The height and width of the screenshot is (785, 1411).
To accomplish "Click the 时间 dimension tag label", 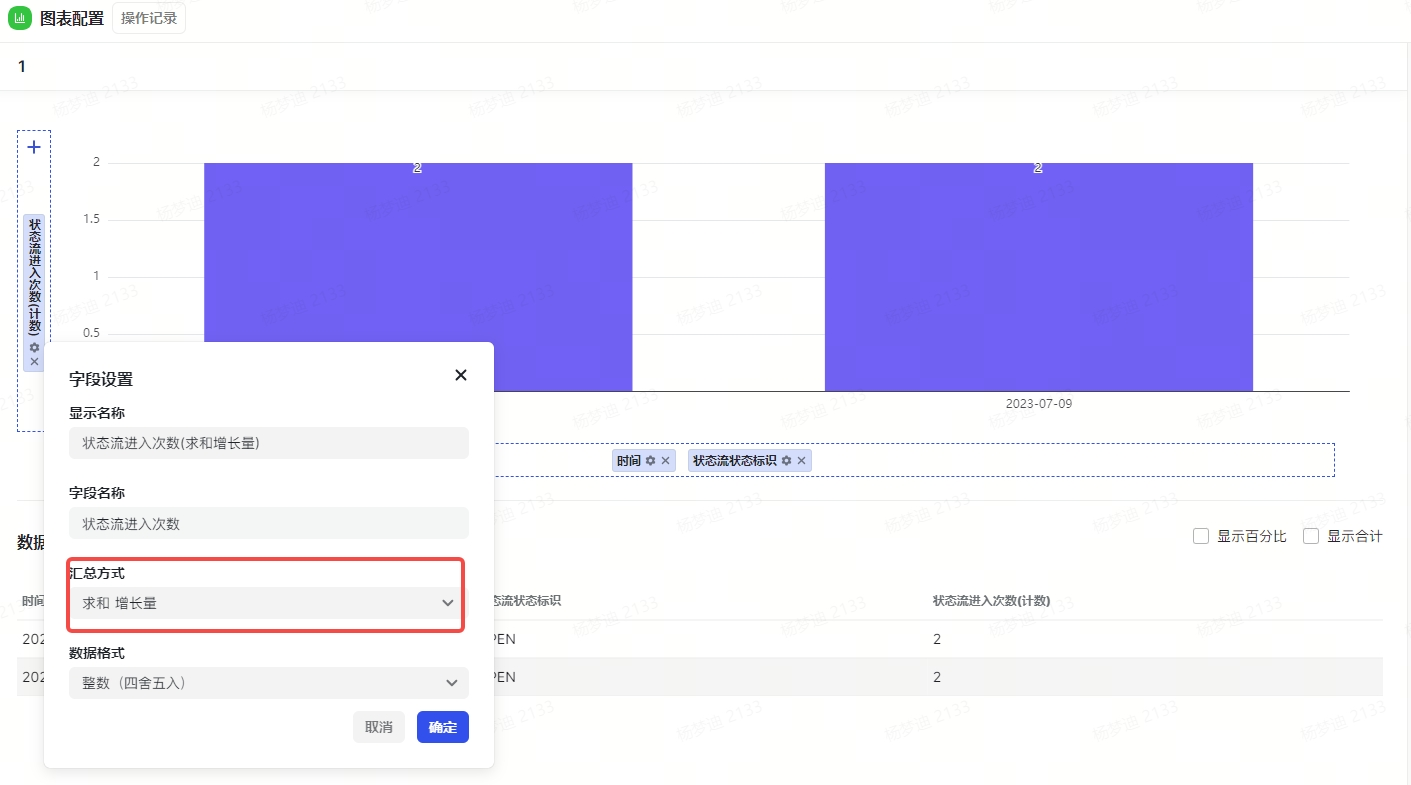I will (x=629, y=460).
